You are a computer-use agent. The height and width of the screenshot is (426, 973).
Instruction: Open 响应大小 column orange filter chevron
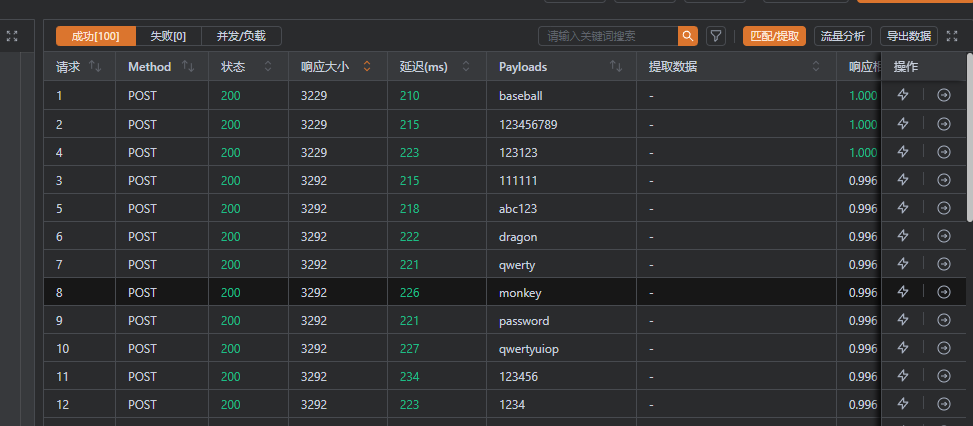pyautogui.click(x=367, y=67)
